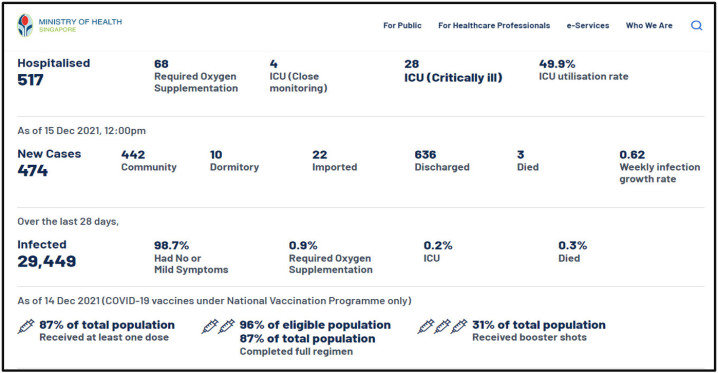Open For Healthcare Professionals menu
Image resolution: width=718 pixels, height=373 pixels.
[494, 26]
